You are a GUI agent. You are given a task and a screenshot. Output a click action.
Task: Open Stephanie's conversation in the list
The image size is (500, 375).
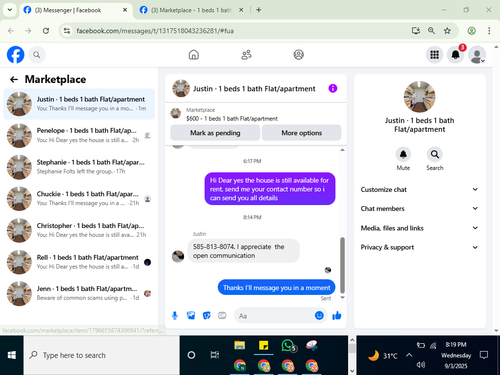click(x=79, y=167)
